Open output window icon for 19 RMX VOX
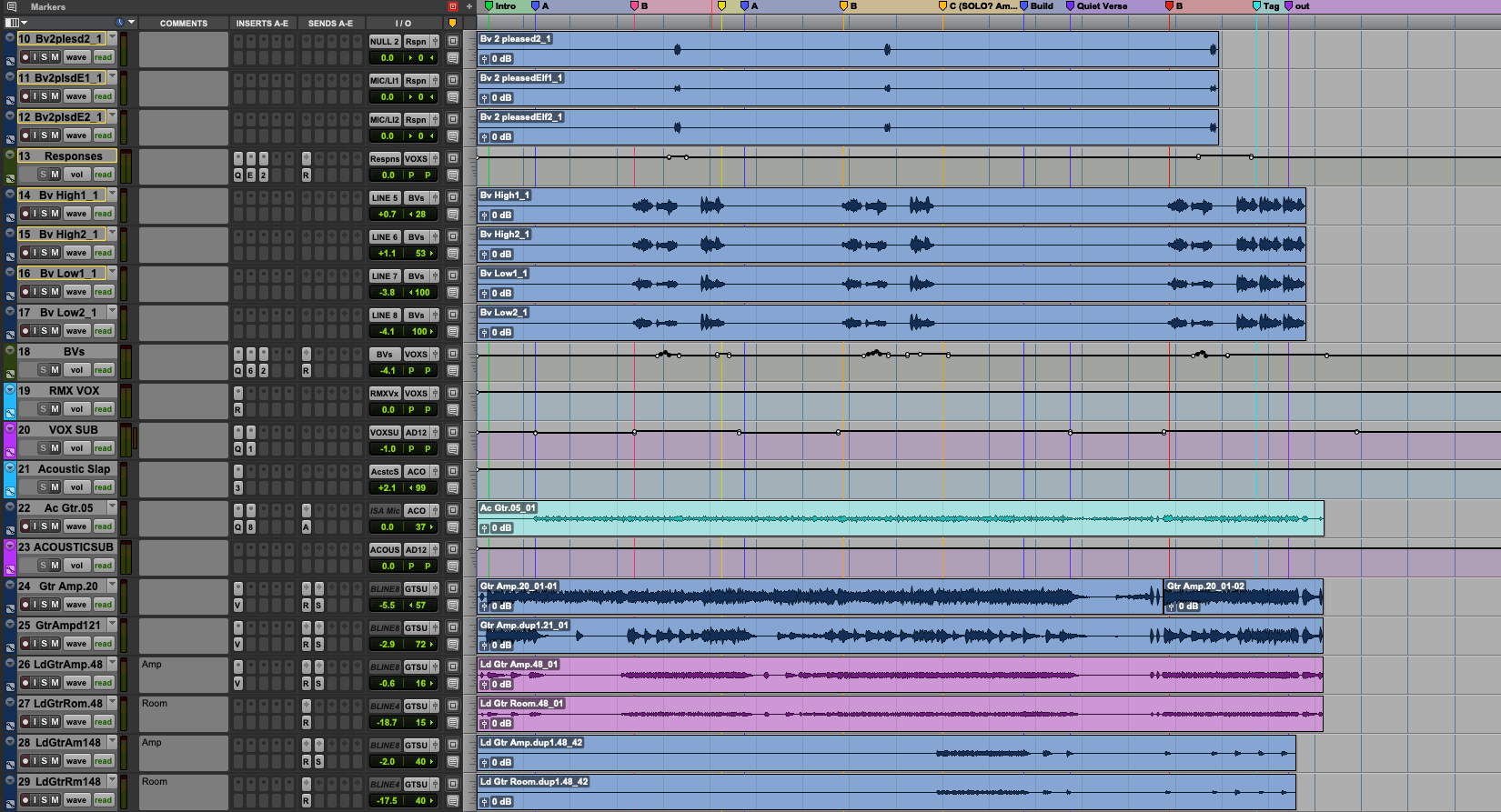Screen dimensions: 1501x812 point(435,394)
